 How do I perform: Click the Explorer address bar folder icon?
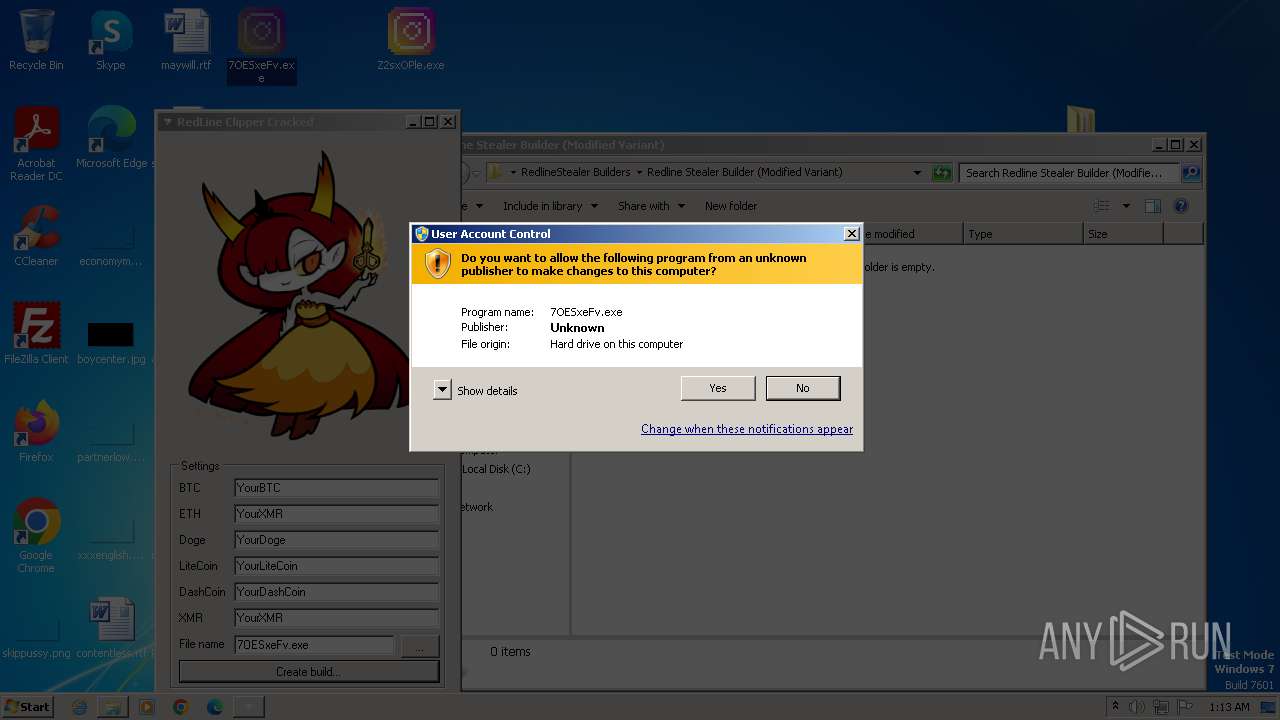495,172
